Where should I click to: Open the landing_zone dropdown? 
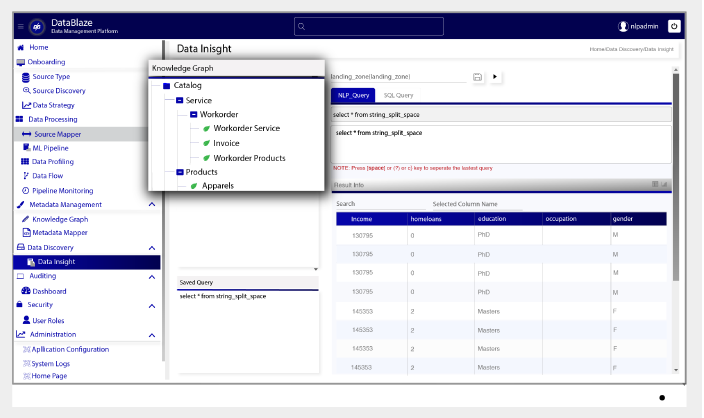click(396, 76)
